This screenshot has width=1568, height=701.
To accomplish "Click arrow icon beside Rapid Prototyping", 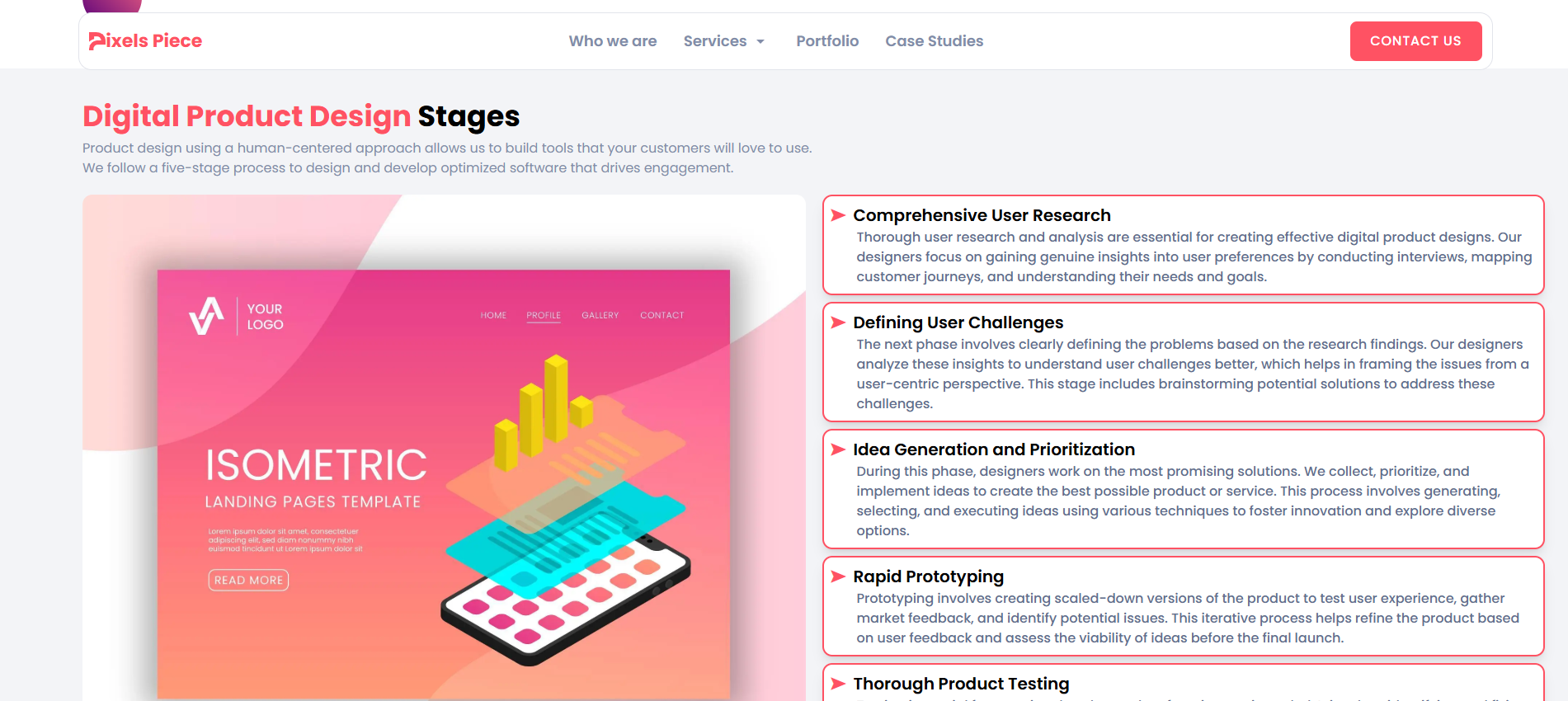I will [838, 576].
